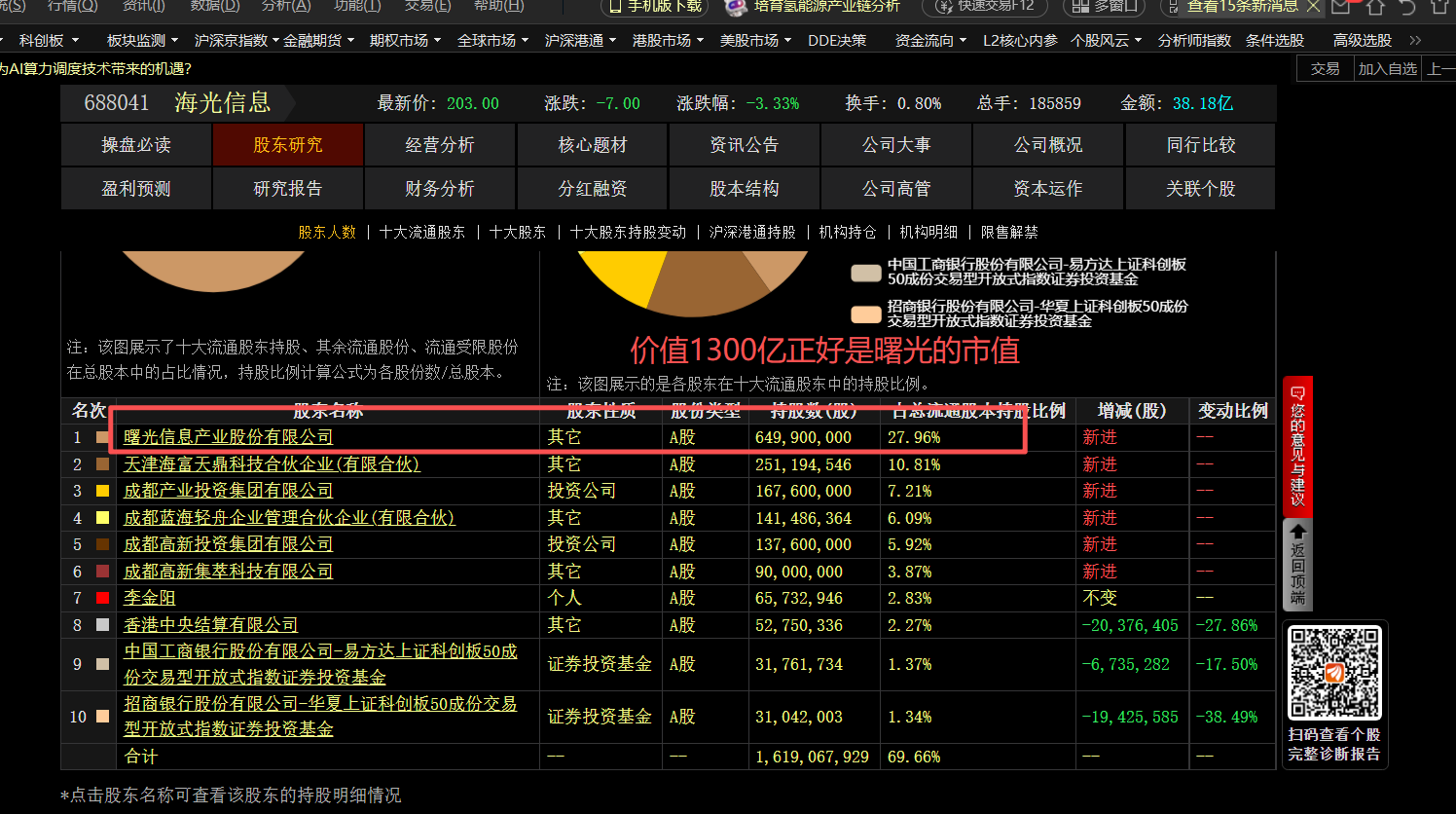Open the 沪深京指数 dropdown
Viewport: 1456px width, 814px height.
point(237,40)
